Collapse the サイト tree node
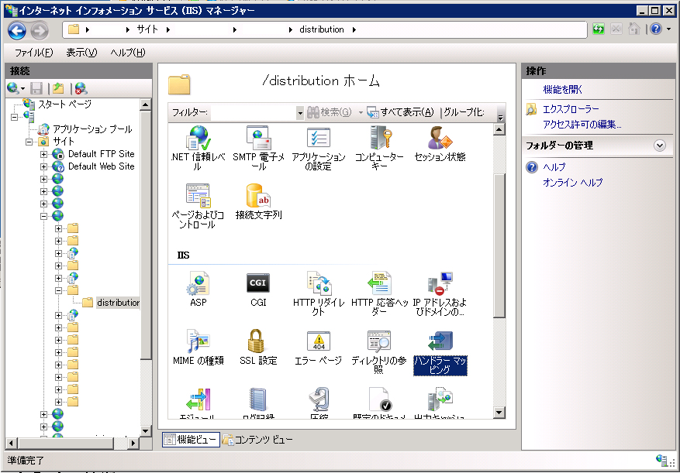The width and height of the screenshot is (680, 473). (29, 142)
